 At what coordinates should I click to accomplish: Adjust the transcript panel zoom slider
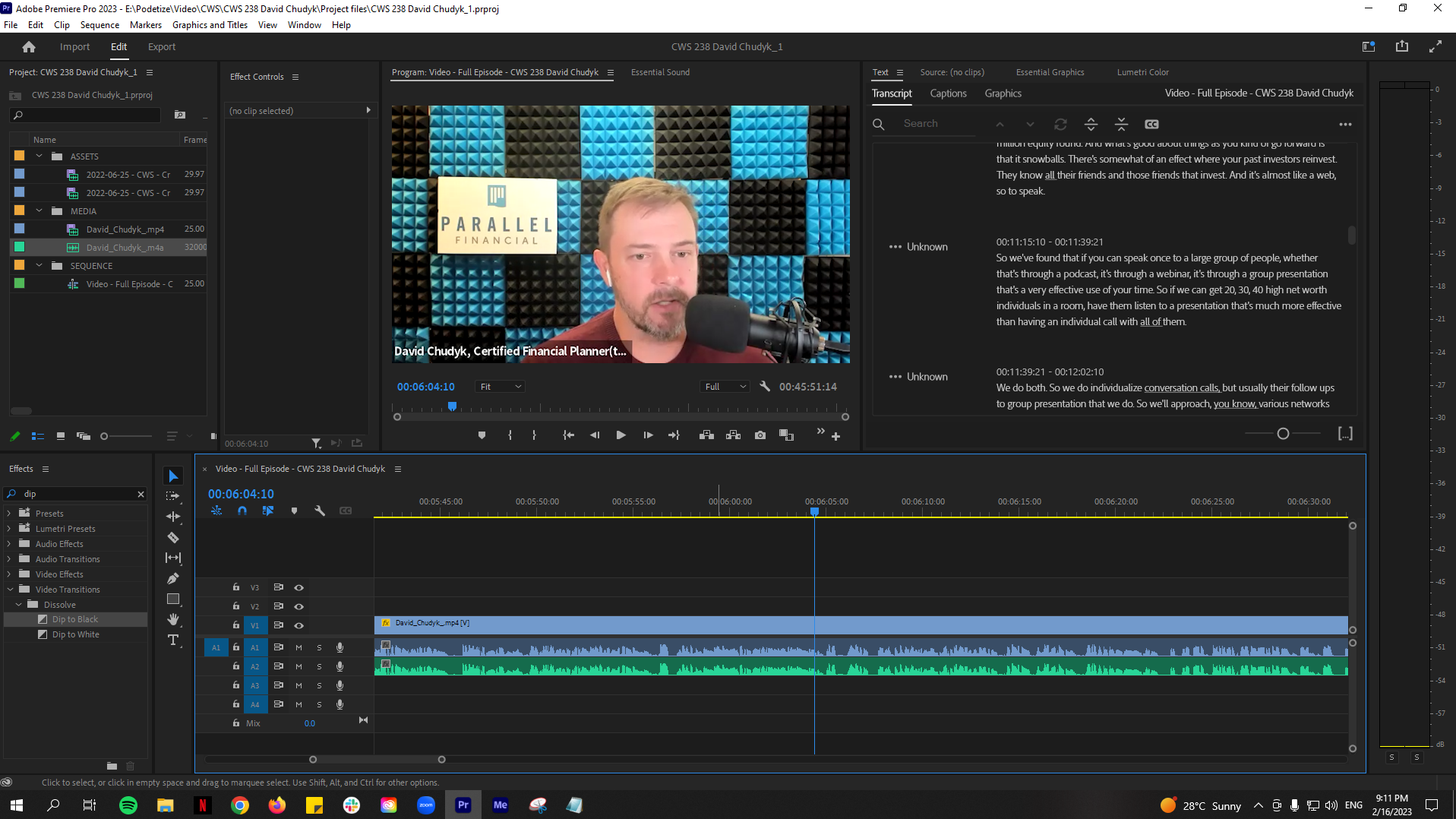(x=1283, y=434)
